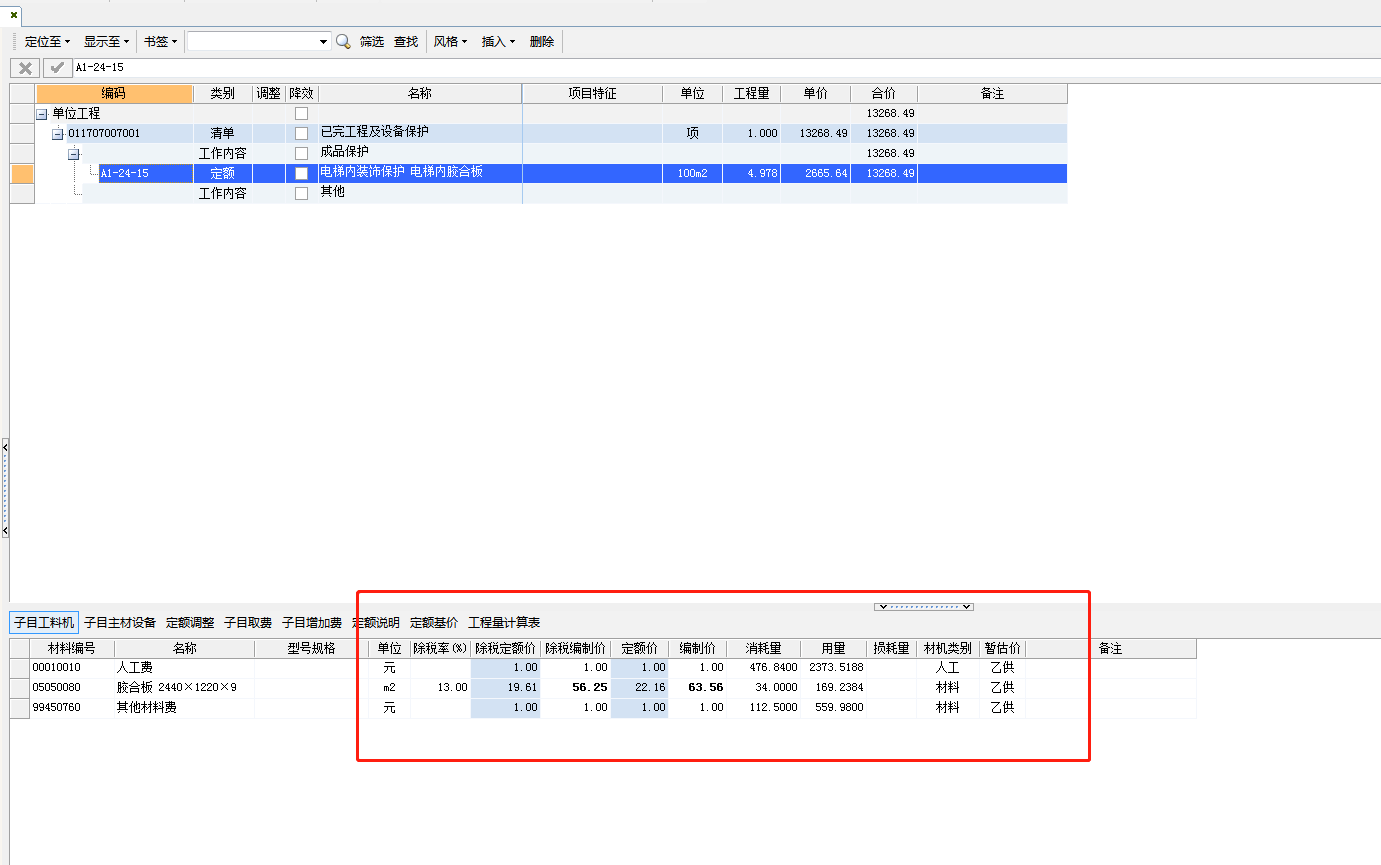Click the 编码 column header
Screen dimensions: 1381x865
[114, 94]
